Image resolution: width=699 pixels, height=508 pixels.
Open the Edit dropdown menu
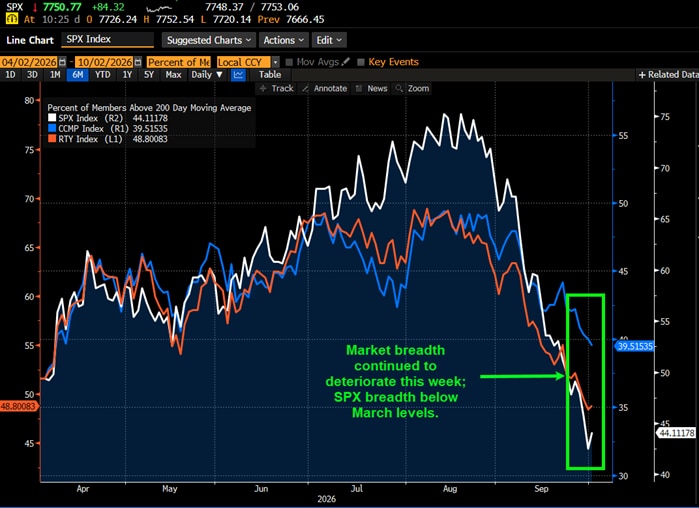[x=329, y=40]
